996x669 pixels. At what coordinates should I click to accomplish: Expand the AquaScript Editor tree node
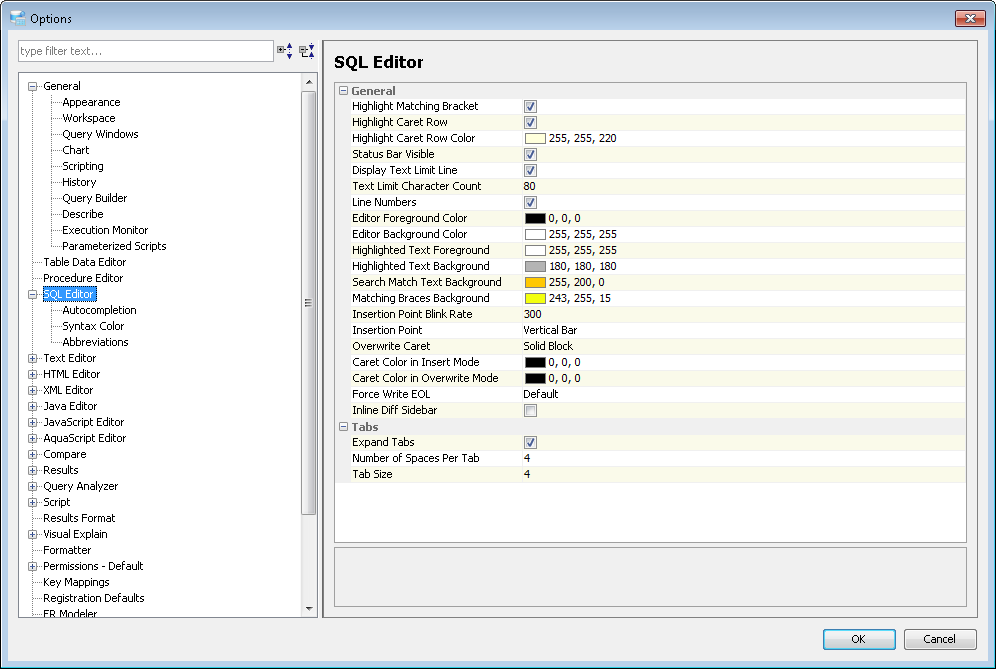point(32,438)
